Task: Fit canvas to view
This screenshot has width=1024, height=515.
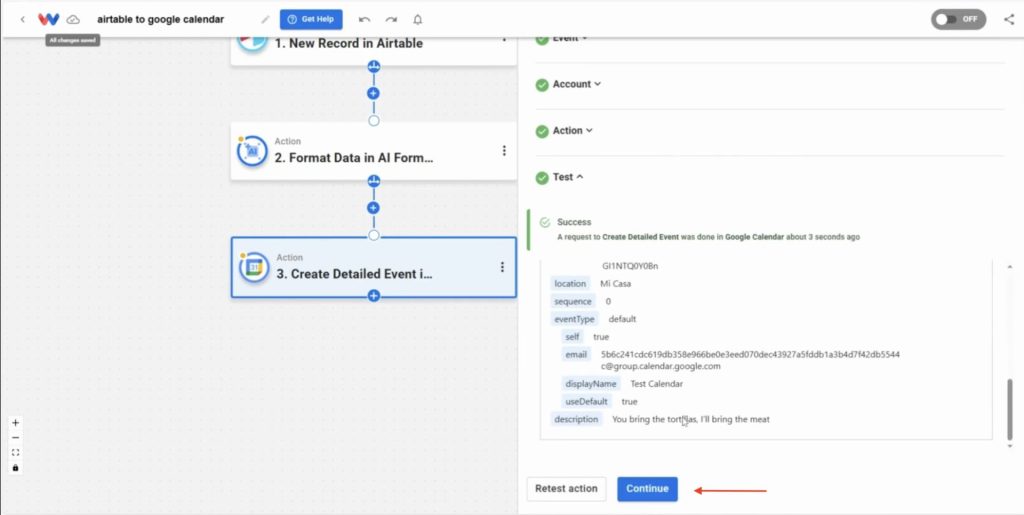Action: pyautogui.click(x=16, y=453)
